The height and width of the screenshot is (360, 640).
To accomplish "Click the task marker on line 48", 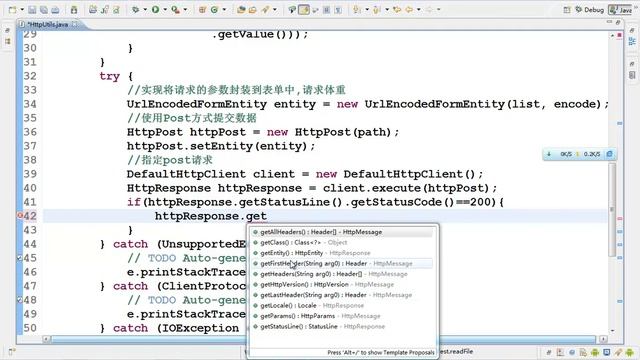I will (20, 300).
